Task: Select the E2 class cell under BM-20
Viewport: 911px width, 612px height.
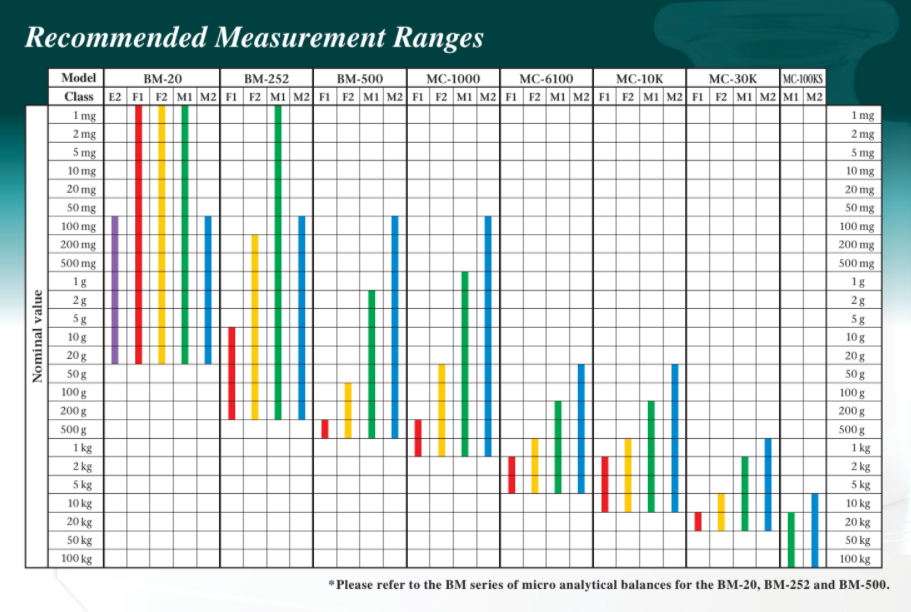Action: pyautogui.click(x=115, y=97)
